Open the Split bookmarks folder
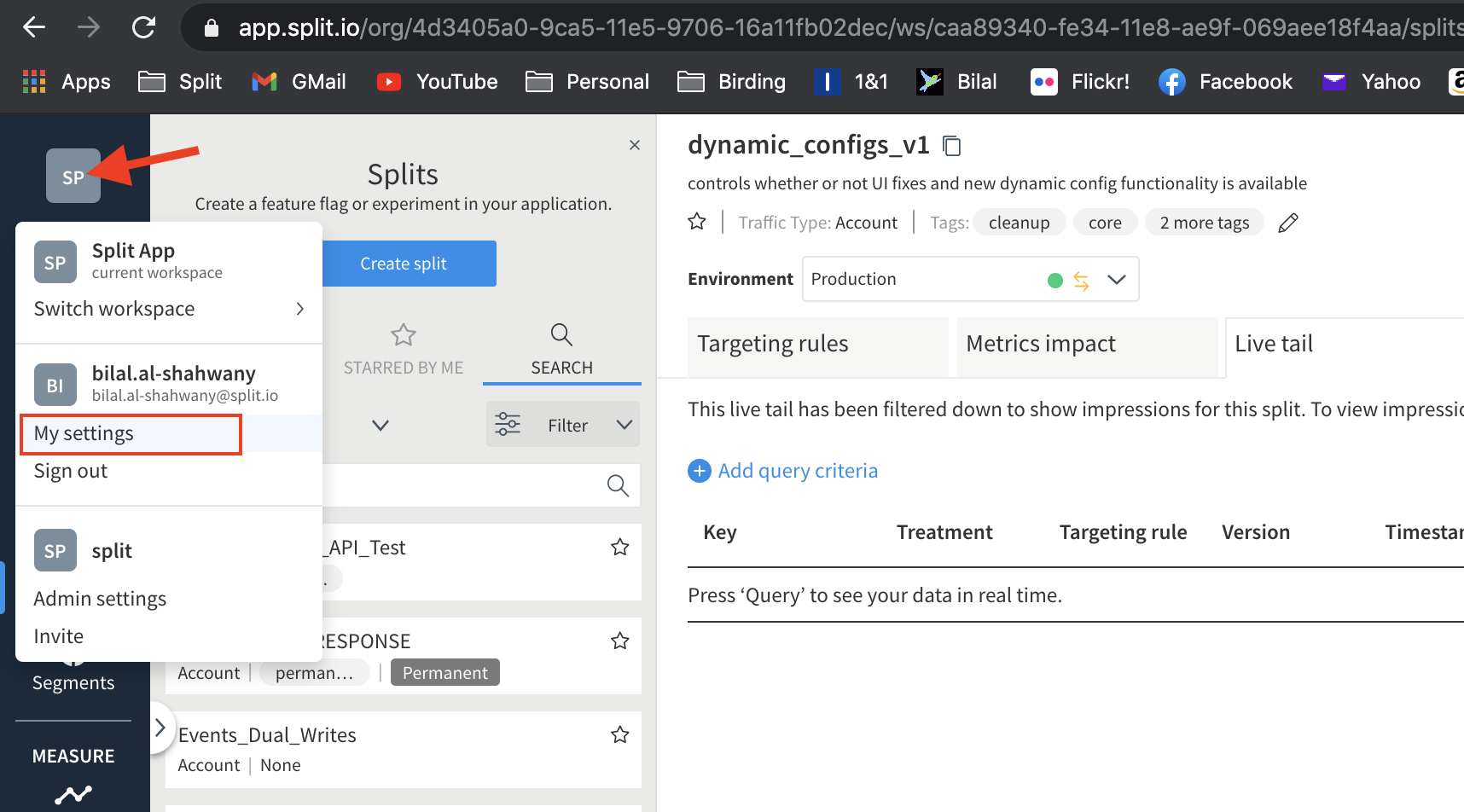1464x812 pixels. pos(180,82)
